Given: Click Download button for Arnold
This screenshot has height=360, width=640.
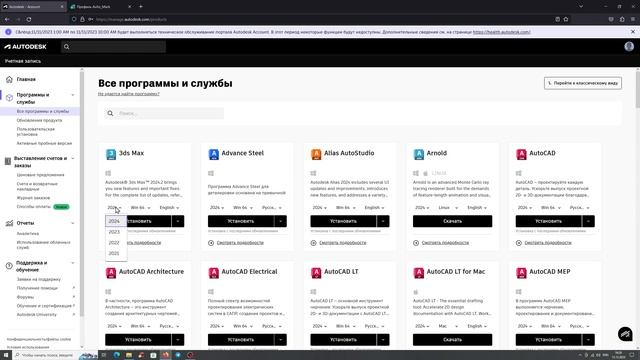Looking at the screenshot, I should point(452,221).
